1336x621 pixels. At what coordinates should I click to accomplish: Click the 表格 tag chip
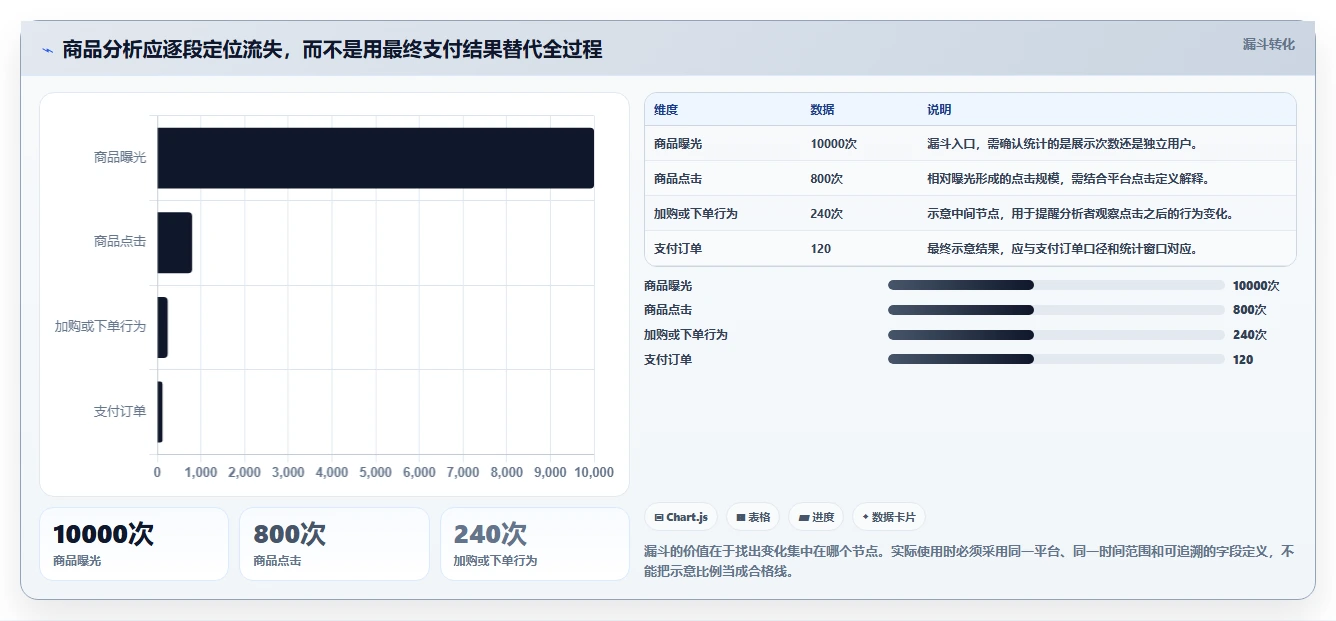coord(753,517)
